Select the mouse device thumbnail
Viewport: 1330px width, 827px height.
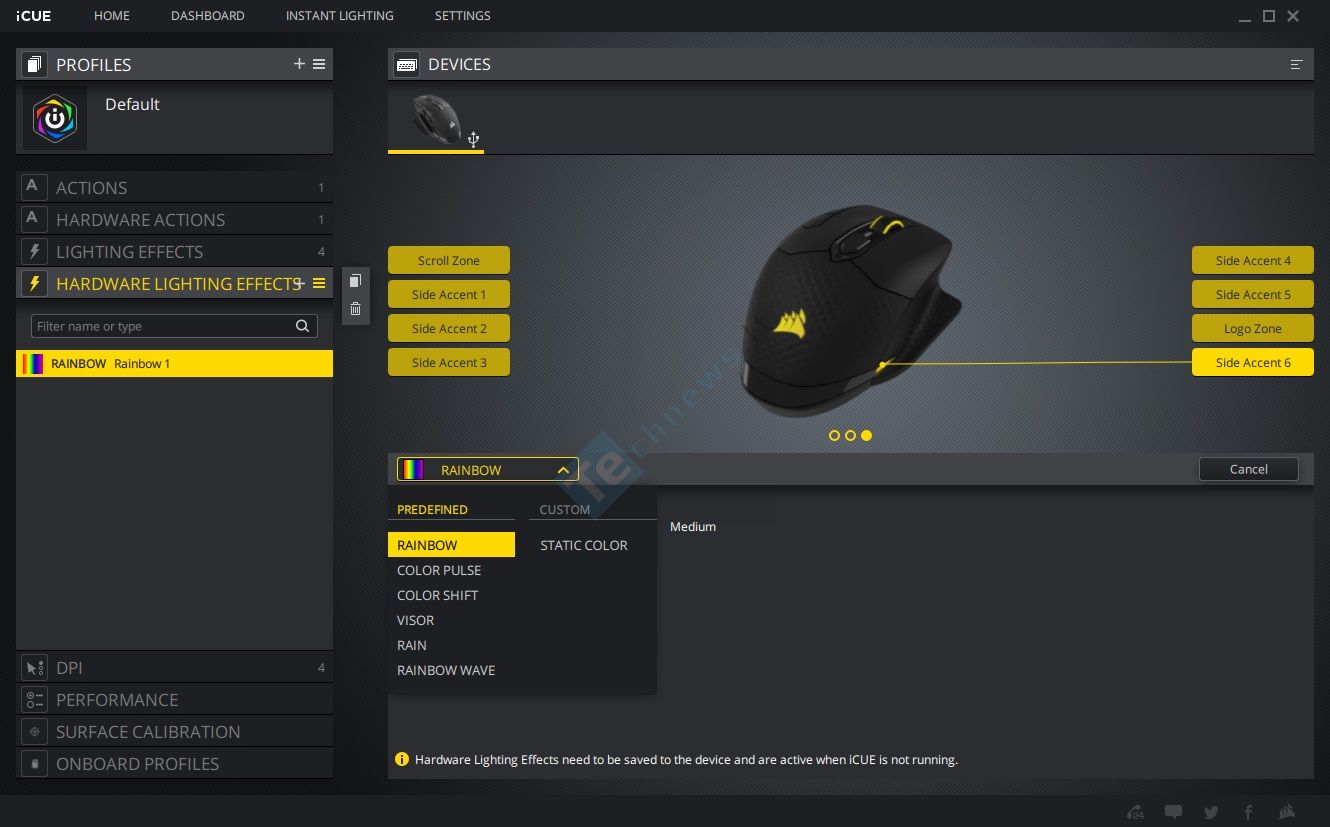tap(436, 120)
